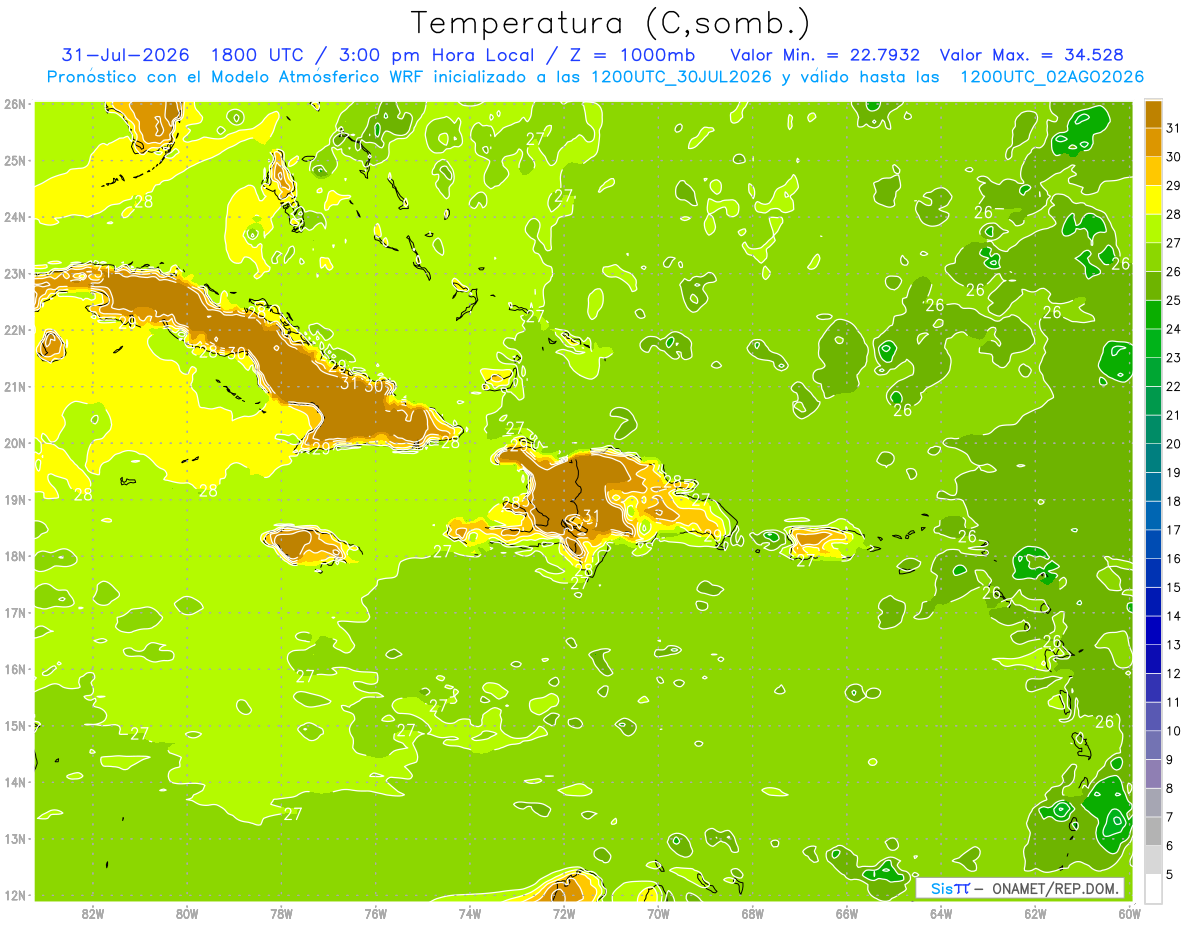
Task: Click the 12N latitude axis label
Action: point(15,895)
